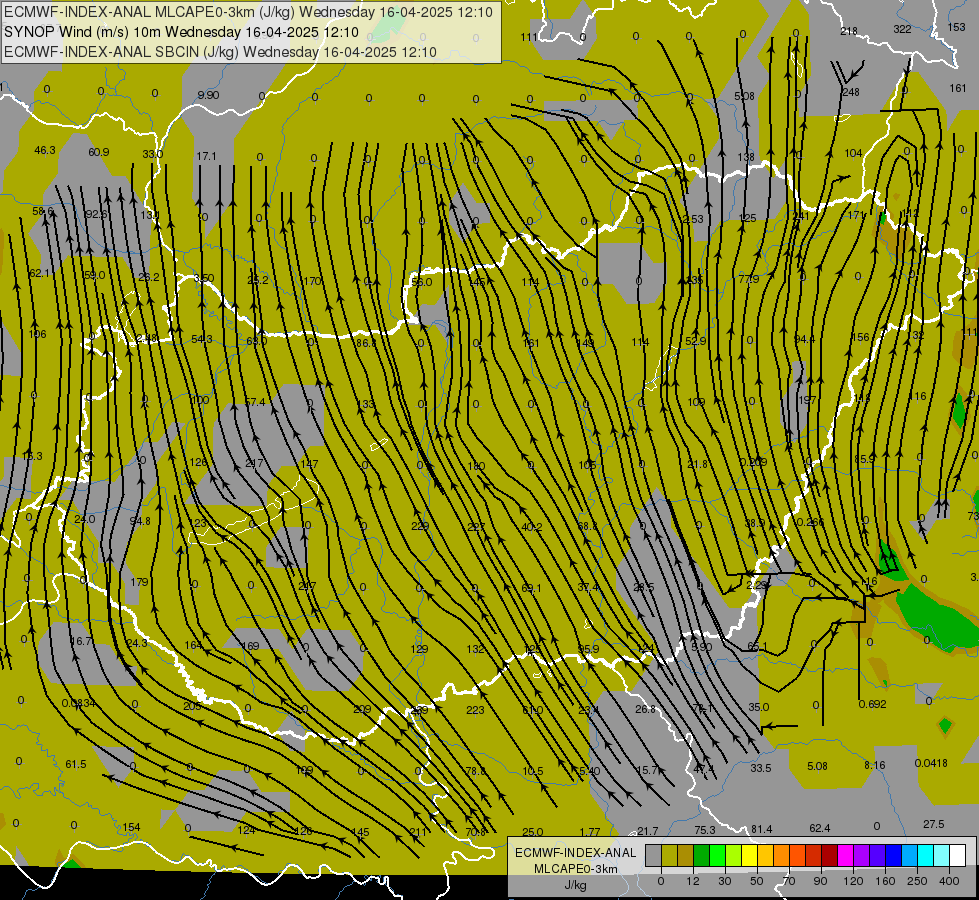Image resolution: width=979 pixels, height=900 pixels.
Task: Click the map value 0.0418
Action: 931,763
